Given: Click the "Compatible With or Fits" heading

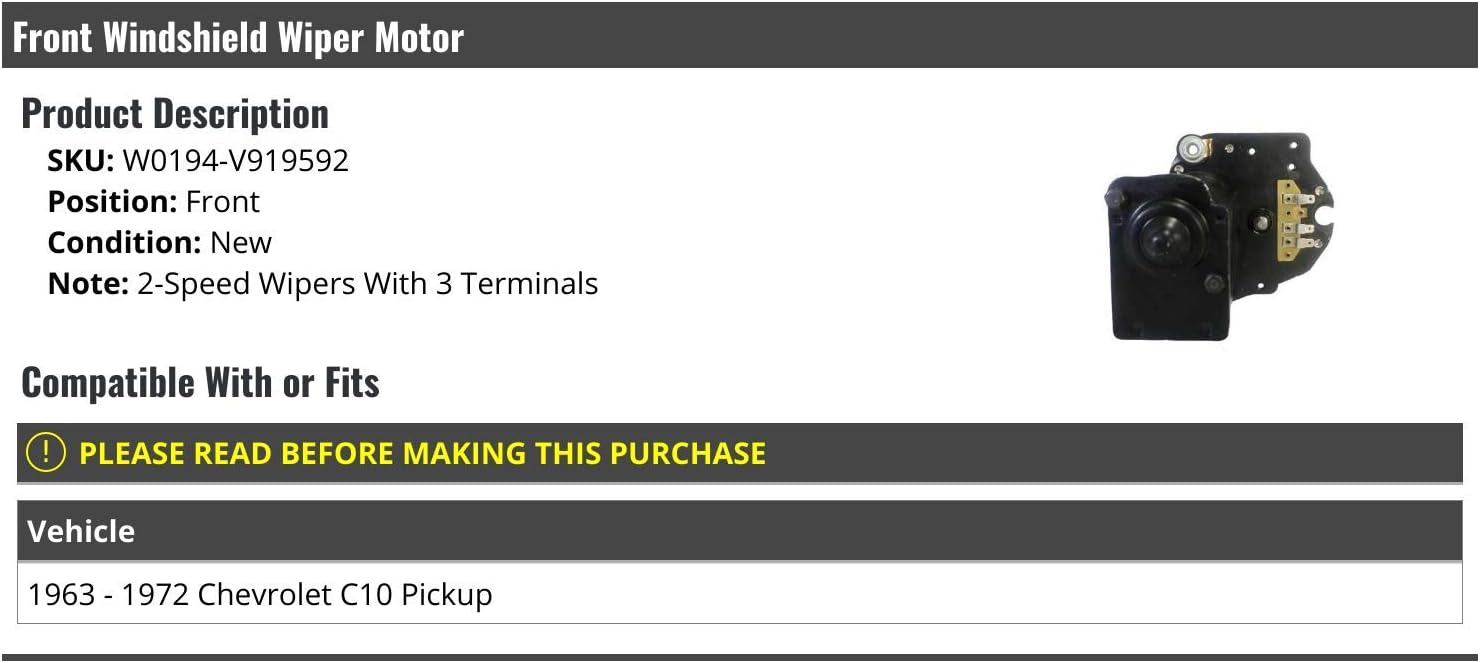Looking at the screenshot, I should [x=200, y=383].
